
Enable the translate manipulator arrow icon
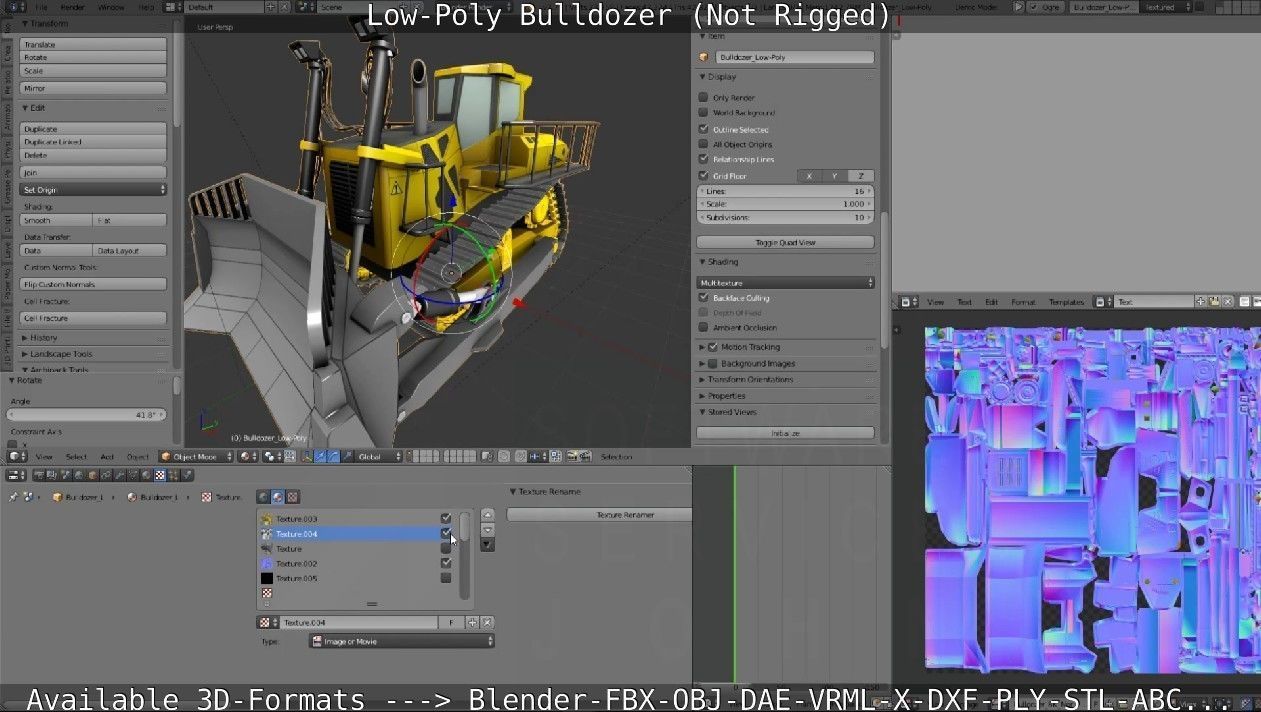coord(320,456)
